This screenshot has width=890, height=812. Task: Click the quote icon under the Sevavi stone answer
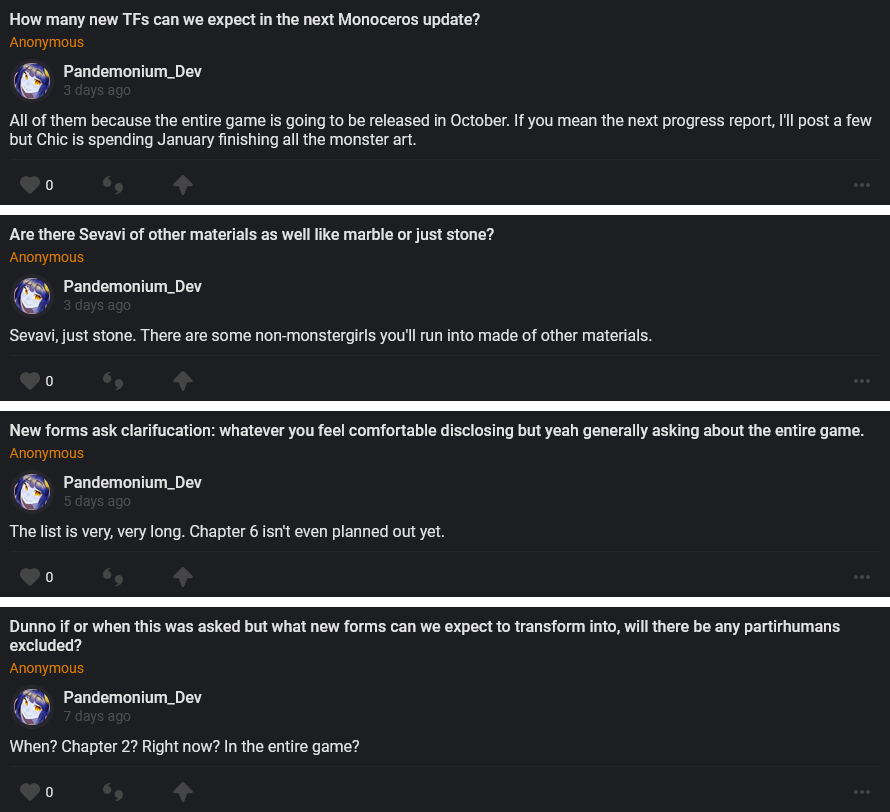coord(113,381)
